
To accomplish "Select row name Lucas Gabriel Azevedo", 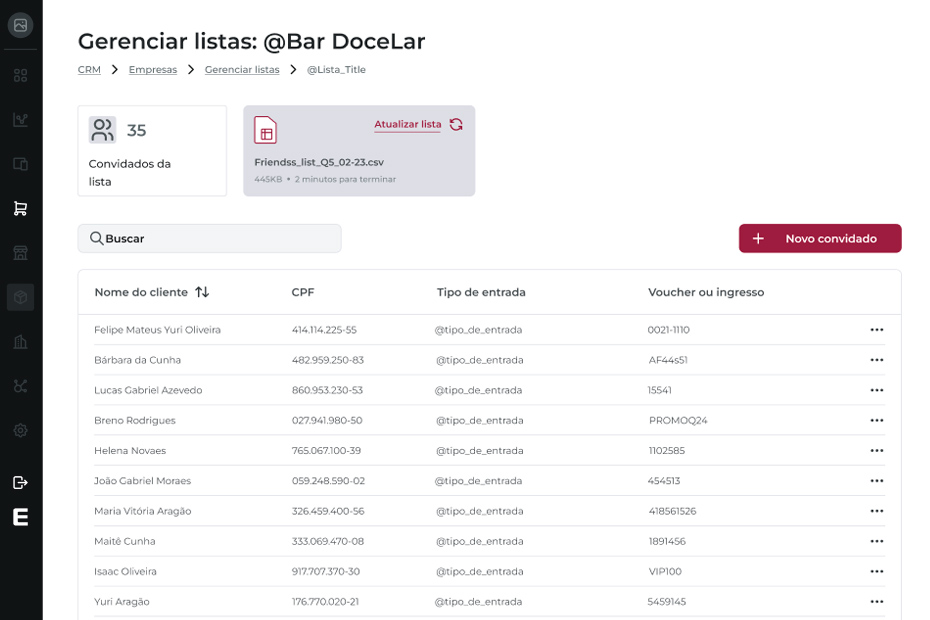I will (148, 390).
